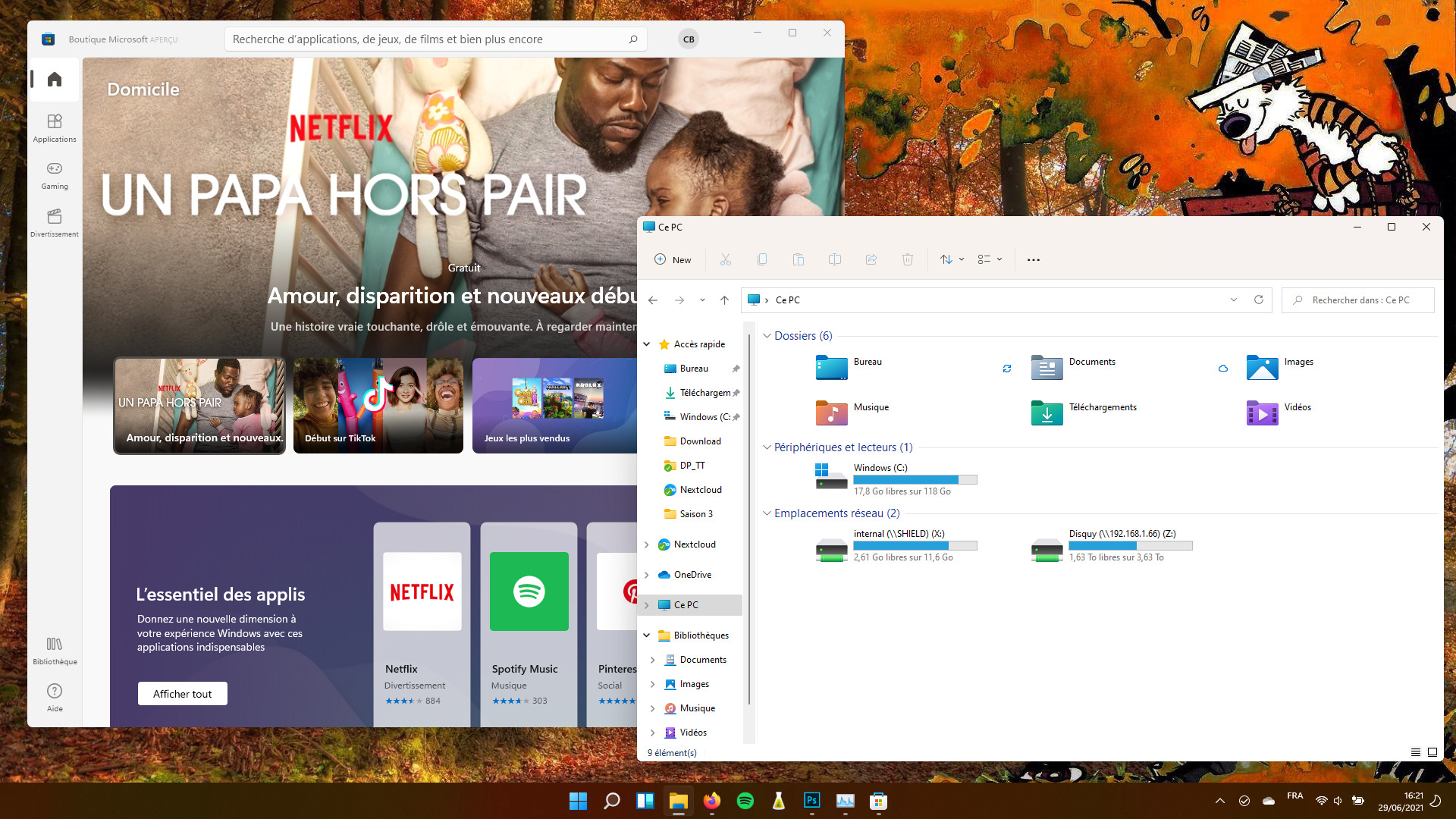
Task: Click the Store search applications field
Action: point(435,39)
